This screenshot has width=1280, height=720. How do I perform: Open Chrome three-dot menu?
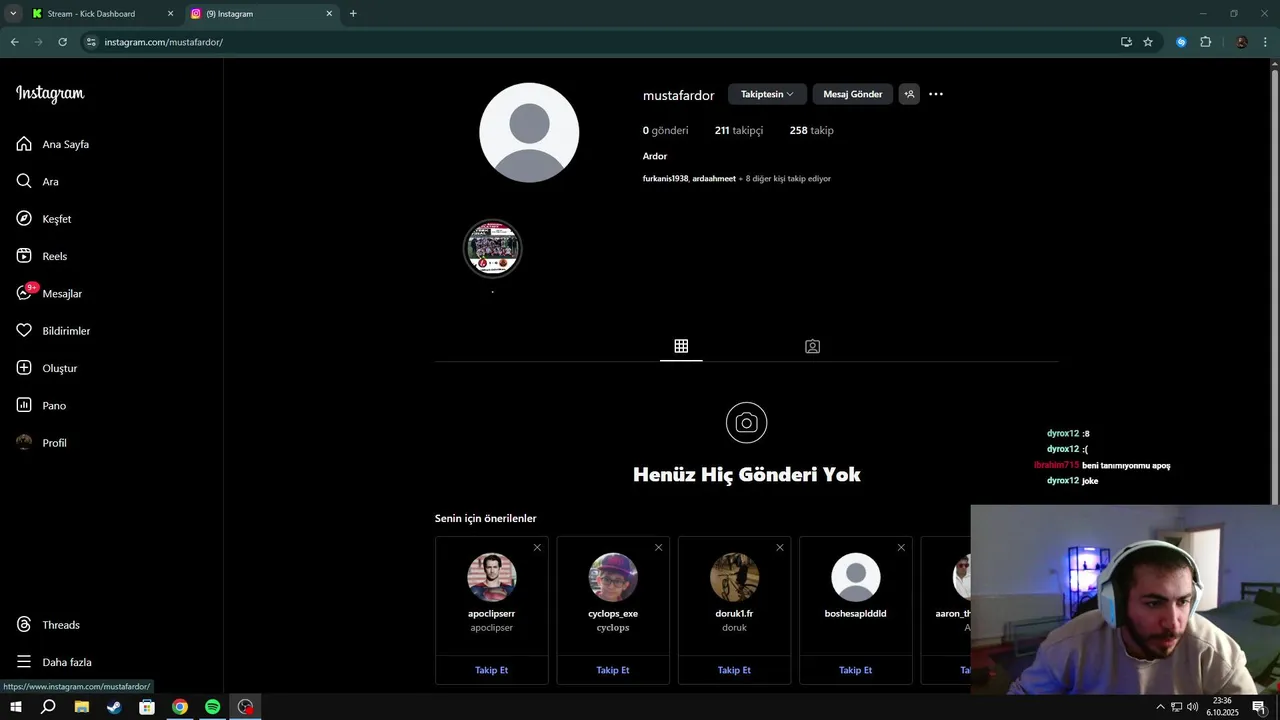[x=1266, y=42]
